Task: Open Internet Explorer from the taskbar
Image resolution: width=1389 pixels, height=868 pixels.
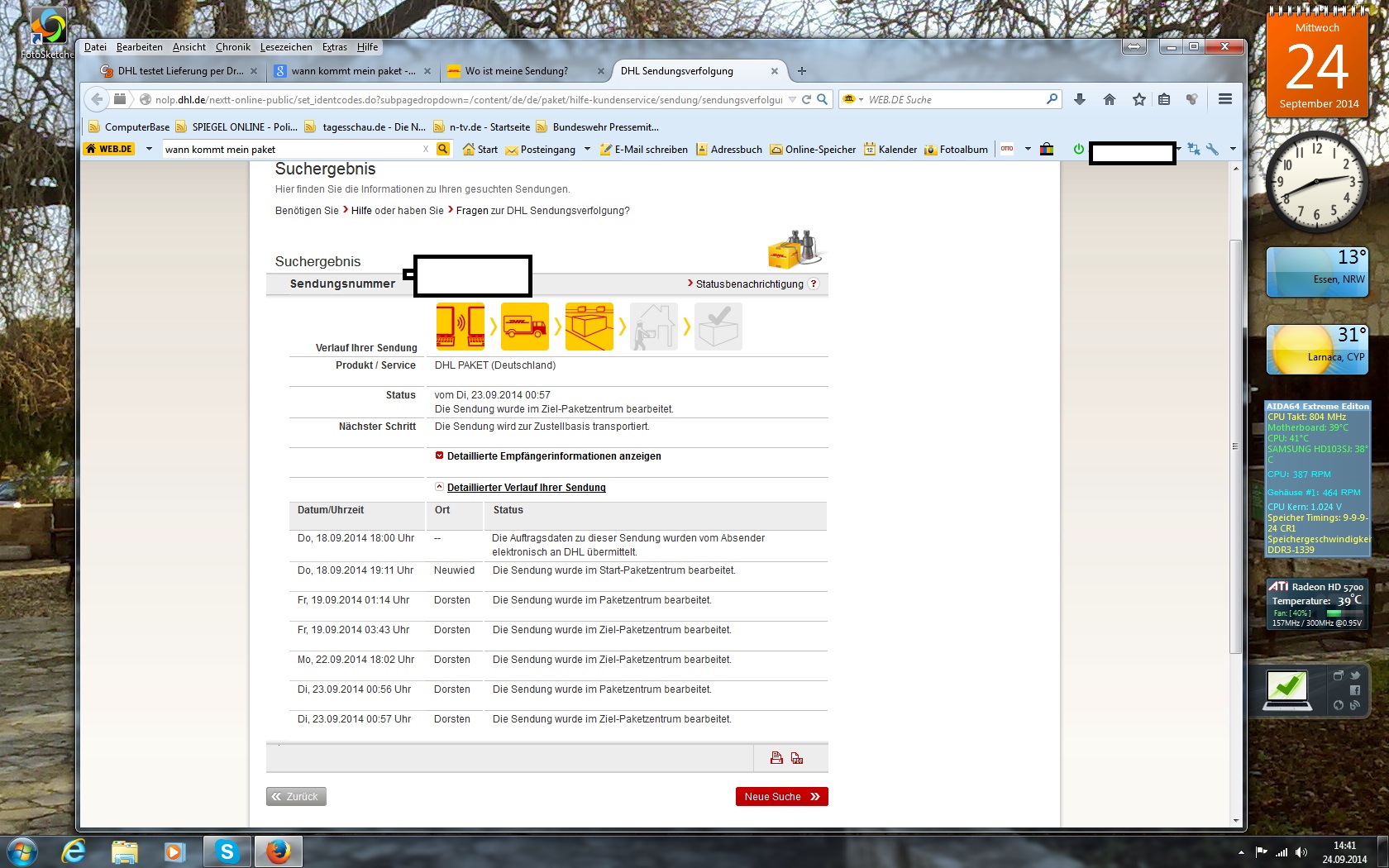Action: click(x=74, y=851)
